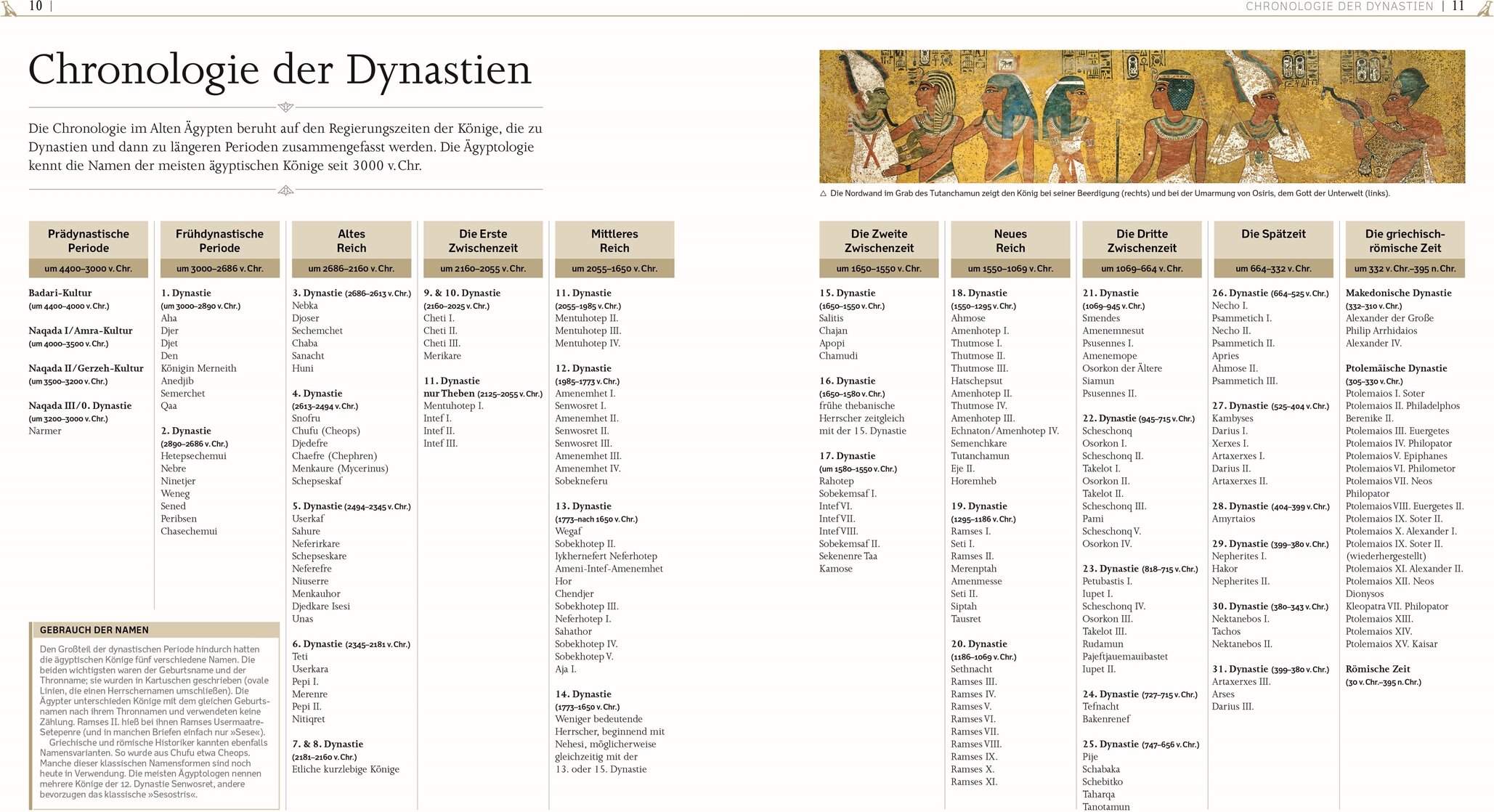Click 'Merenptah' in the 19. Dynastie

pyautogui.click(x=974, y=569)
